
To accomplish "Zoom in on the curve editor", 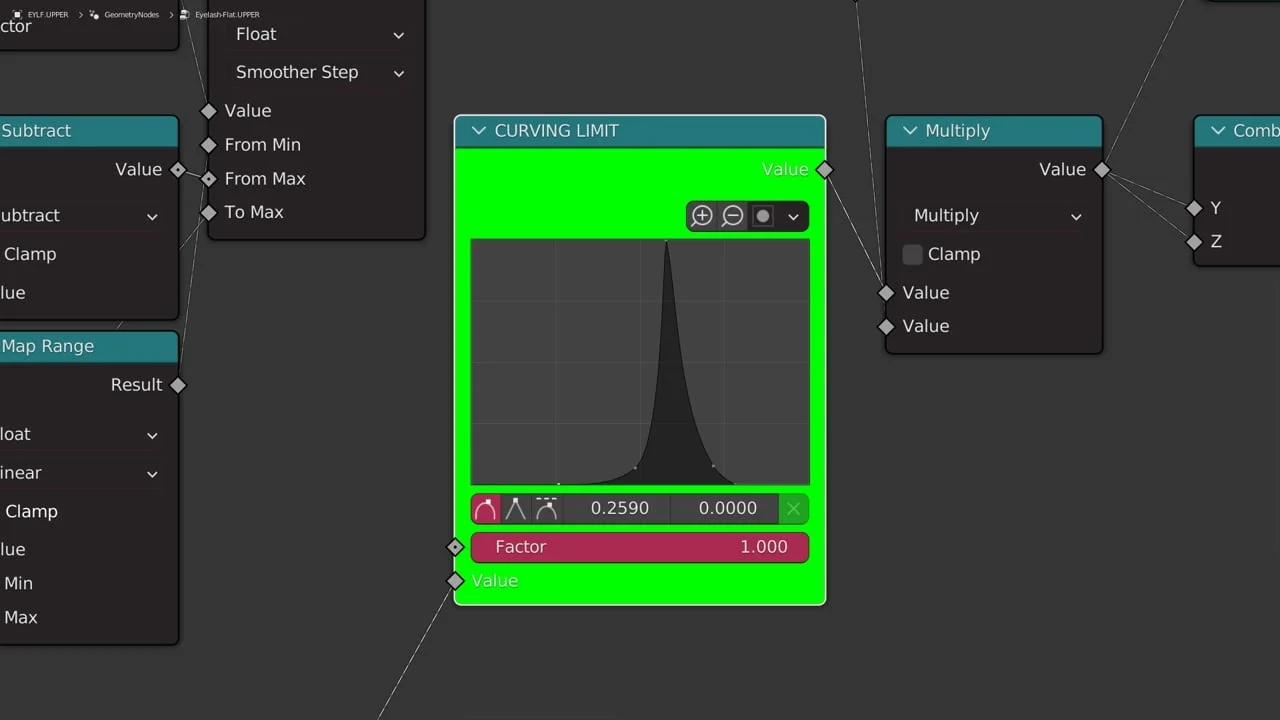I will pos(702,216).
